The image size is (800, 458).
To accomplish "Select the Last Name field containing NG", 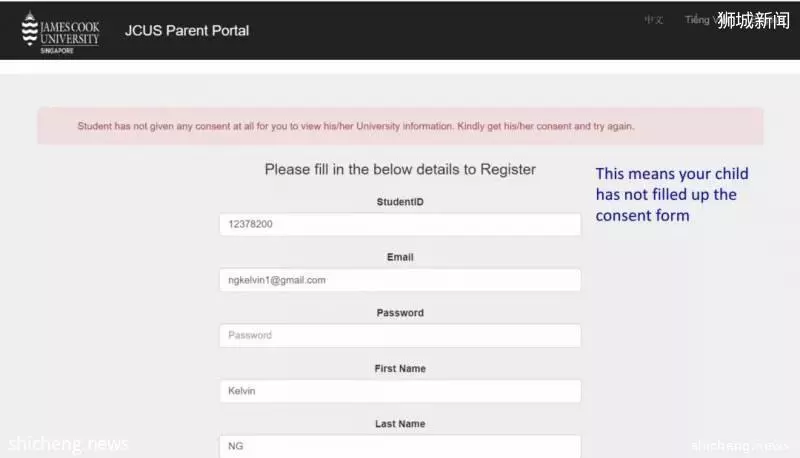I will tap(400, 446).
